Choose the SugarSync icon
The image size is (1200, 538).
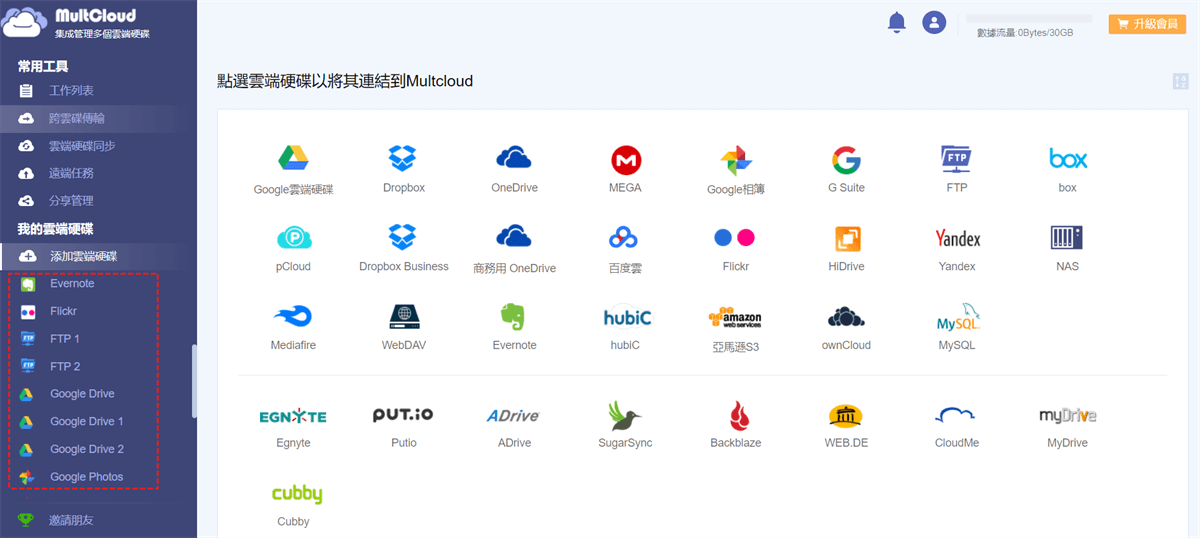click(x=626, y=415)
